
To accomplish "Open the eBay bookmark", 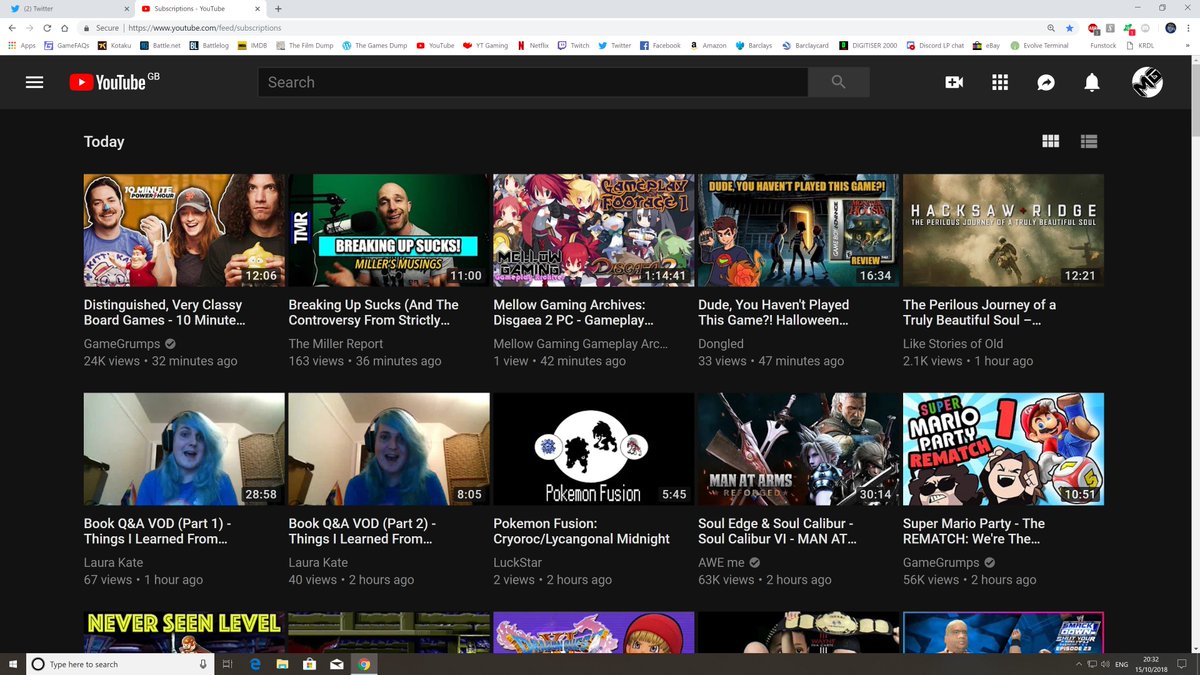I will [987, 45].
